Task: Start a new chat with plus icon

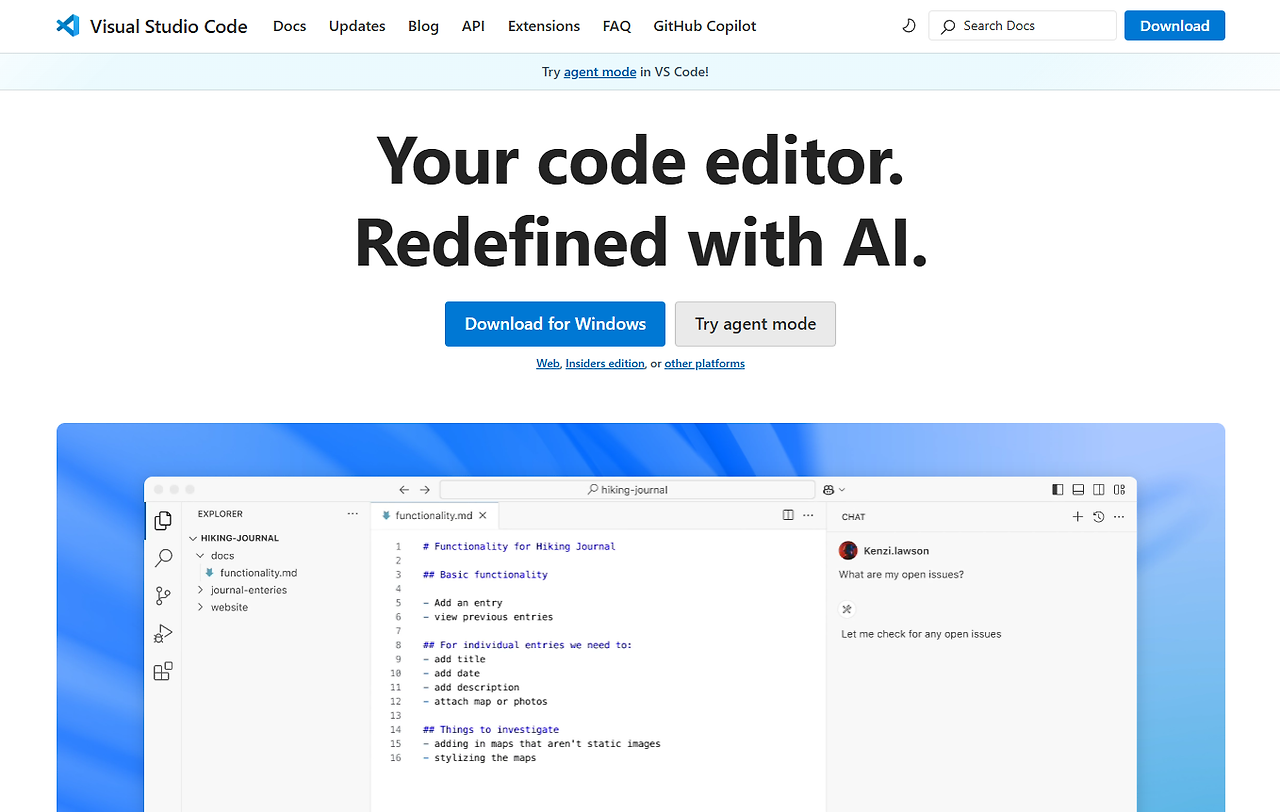Action: 1078,517
